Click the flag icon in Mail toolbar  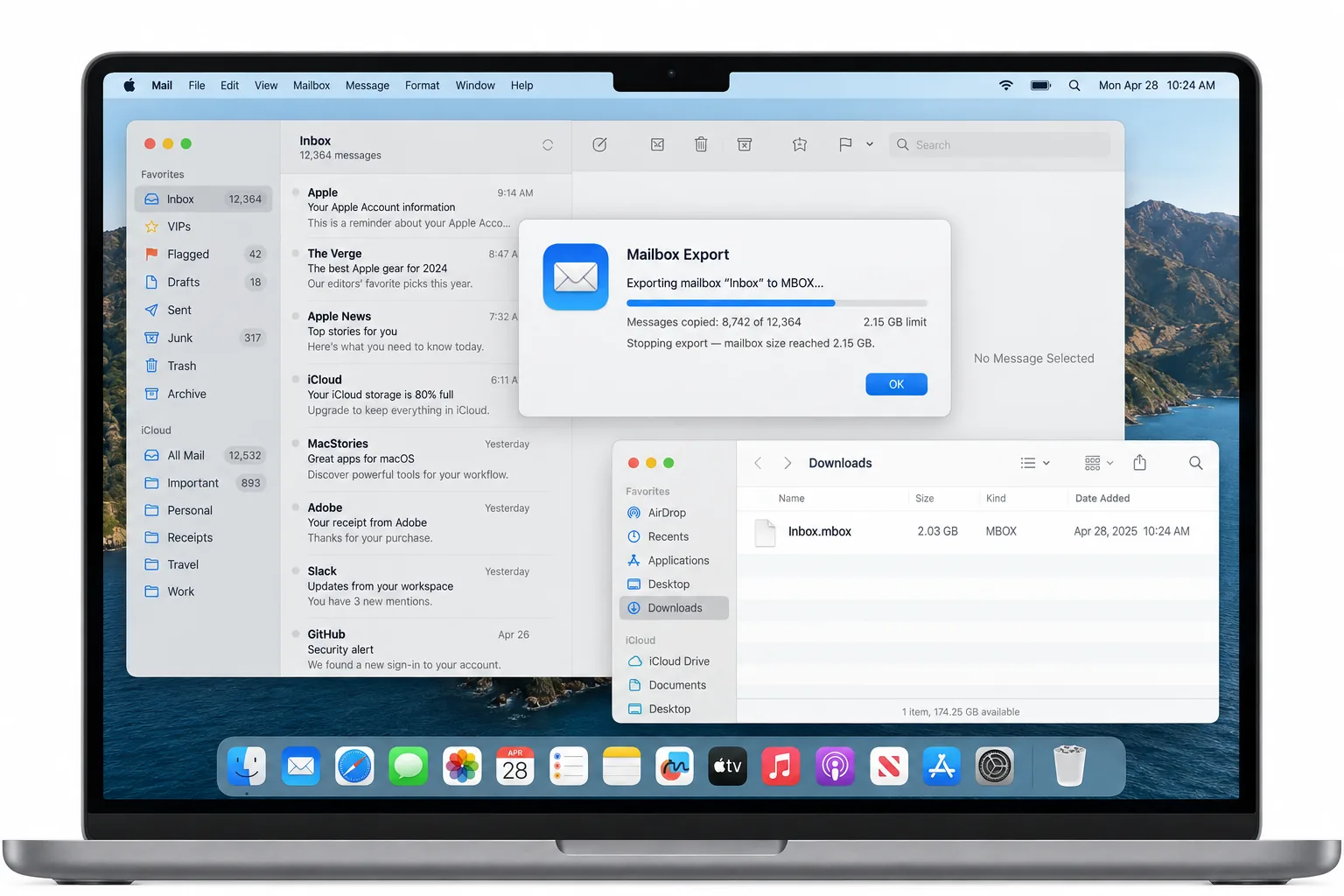click(x=845, y=144)
